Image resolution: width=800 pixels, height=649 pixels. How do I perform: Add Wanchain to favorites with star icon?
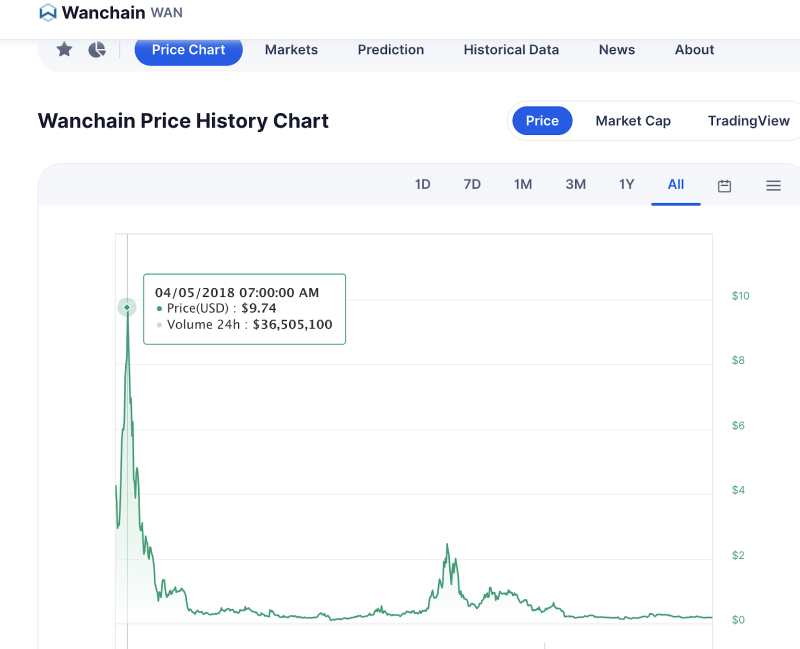[64, 49]
